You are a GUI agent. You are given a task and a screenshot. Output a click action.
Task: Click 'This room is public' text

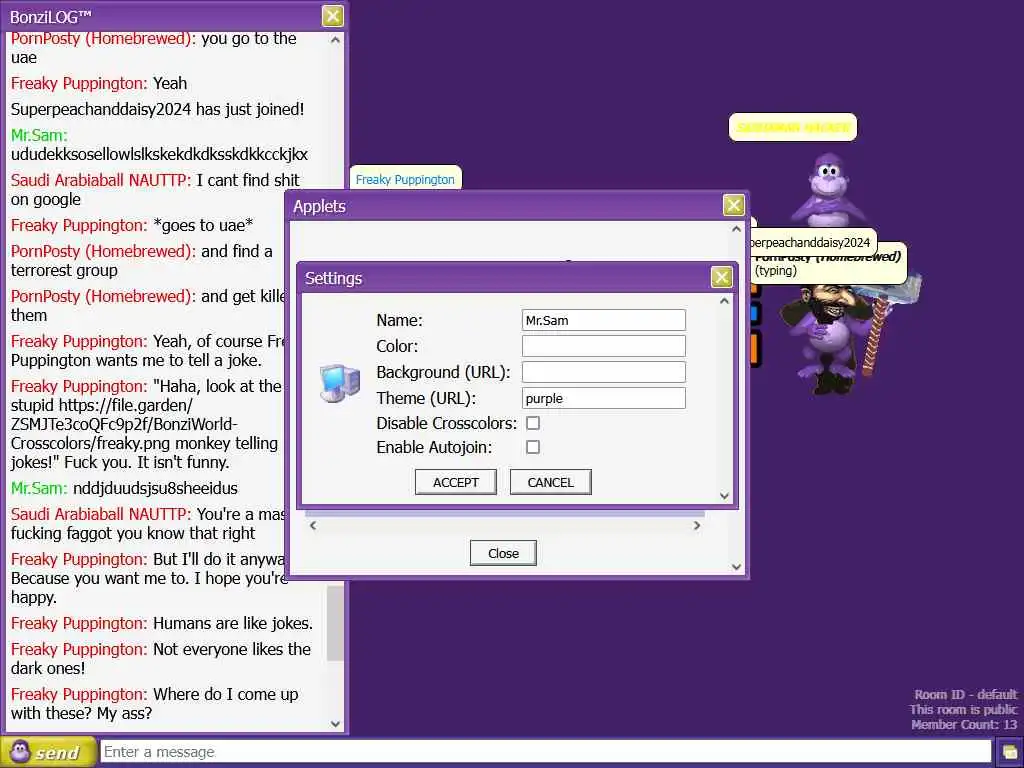(963, 709)
